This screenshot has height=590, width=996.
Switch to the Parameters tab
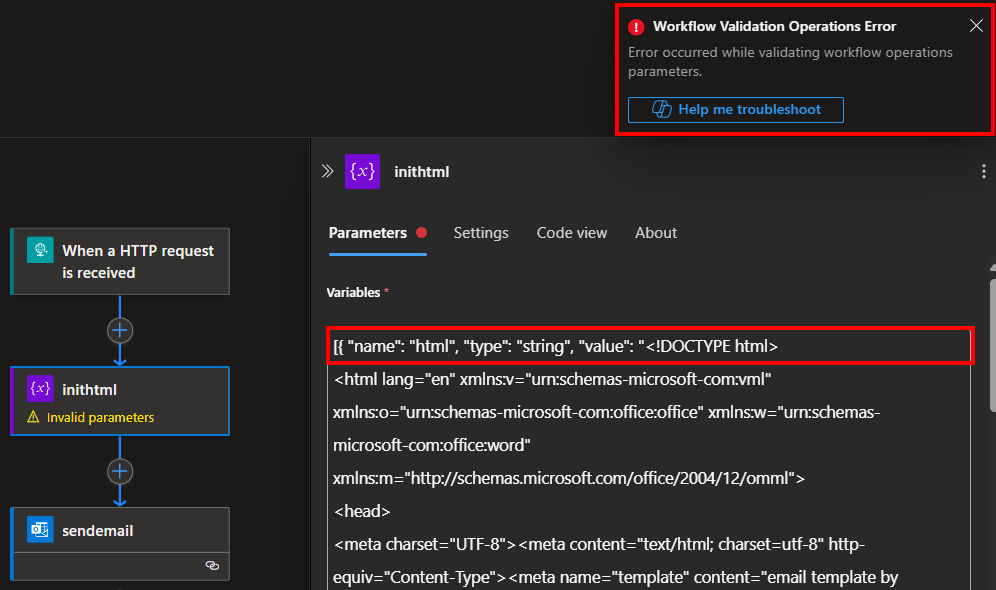click(368, 233)
